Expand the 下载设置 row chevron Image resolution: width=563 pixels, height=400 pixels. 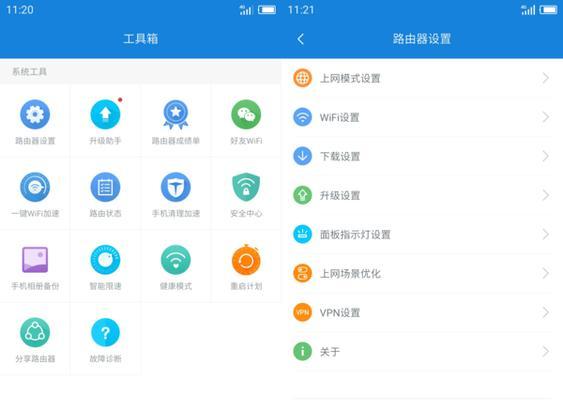(546, 156)
